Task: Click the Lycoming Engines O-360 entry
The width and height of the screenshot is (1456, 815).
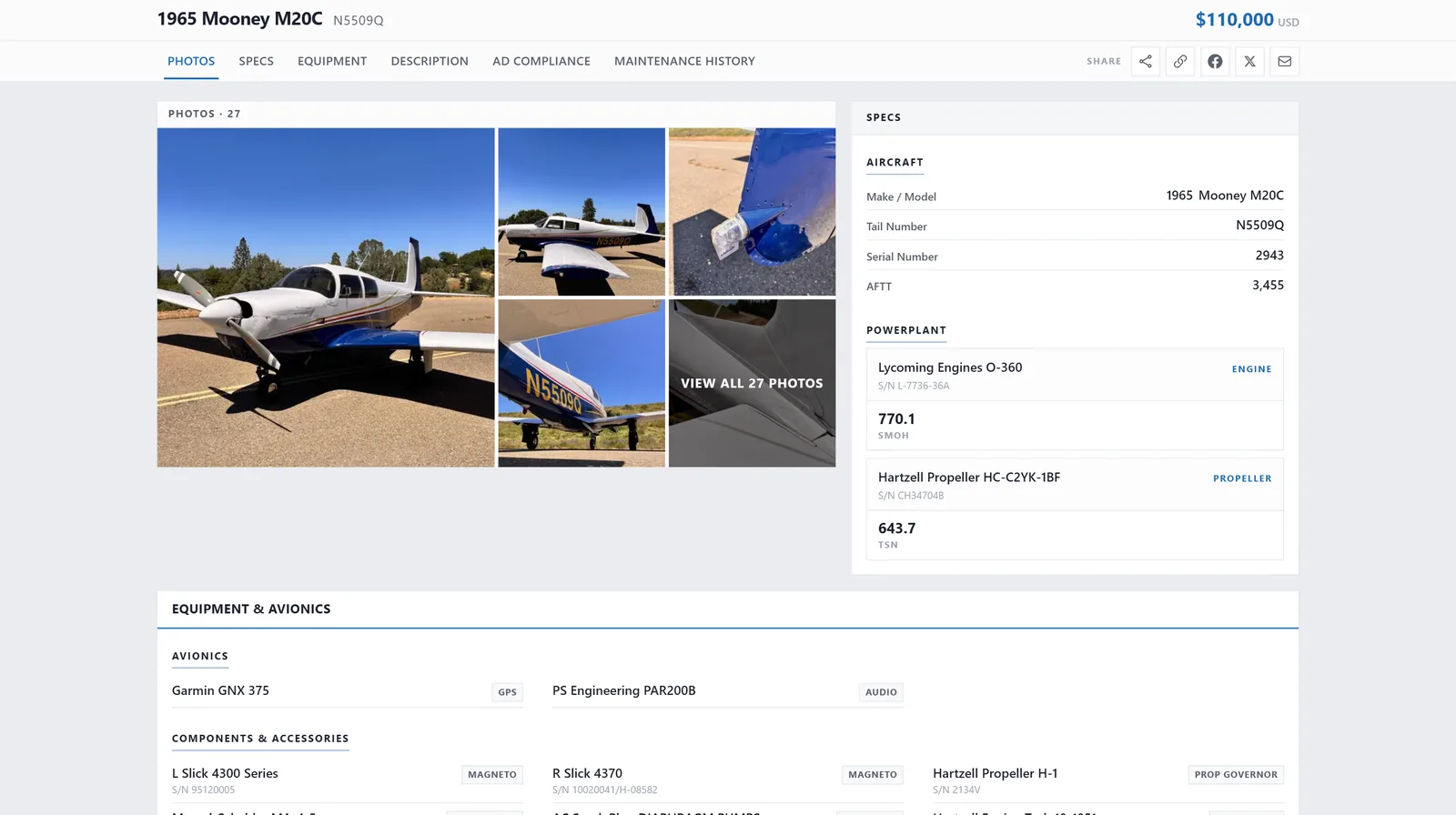Action: pyautogui.click(x=950, y=367)
